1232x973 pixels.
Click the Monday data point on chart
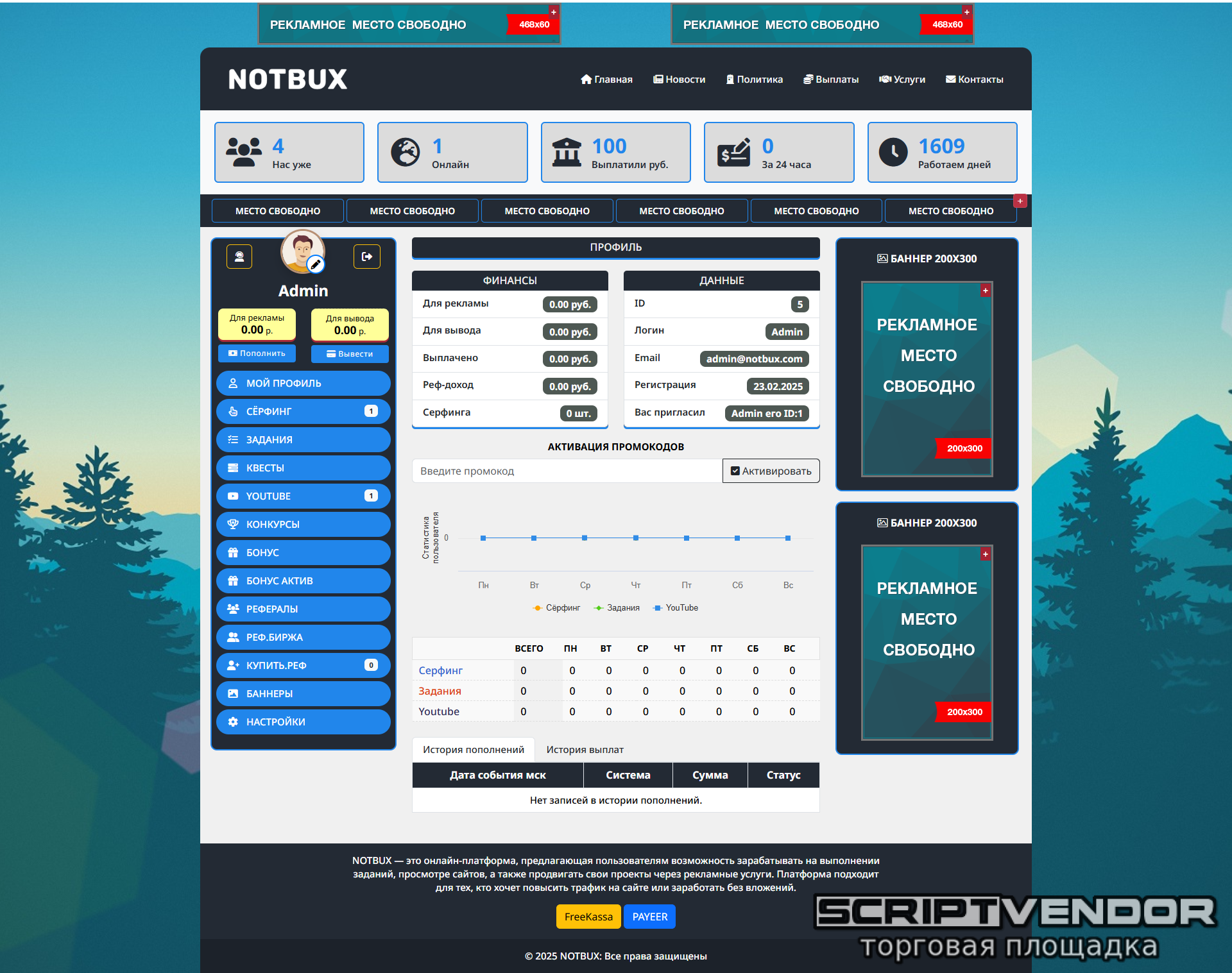[x=483, y=538]
